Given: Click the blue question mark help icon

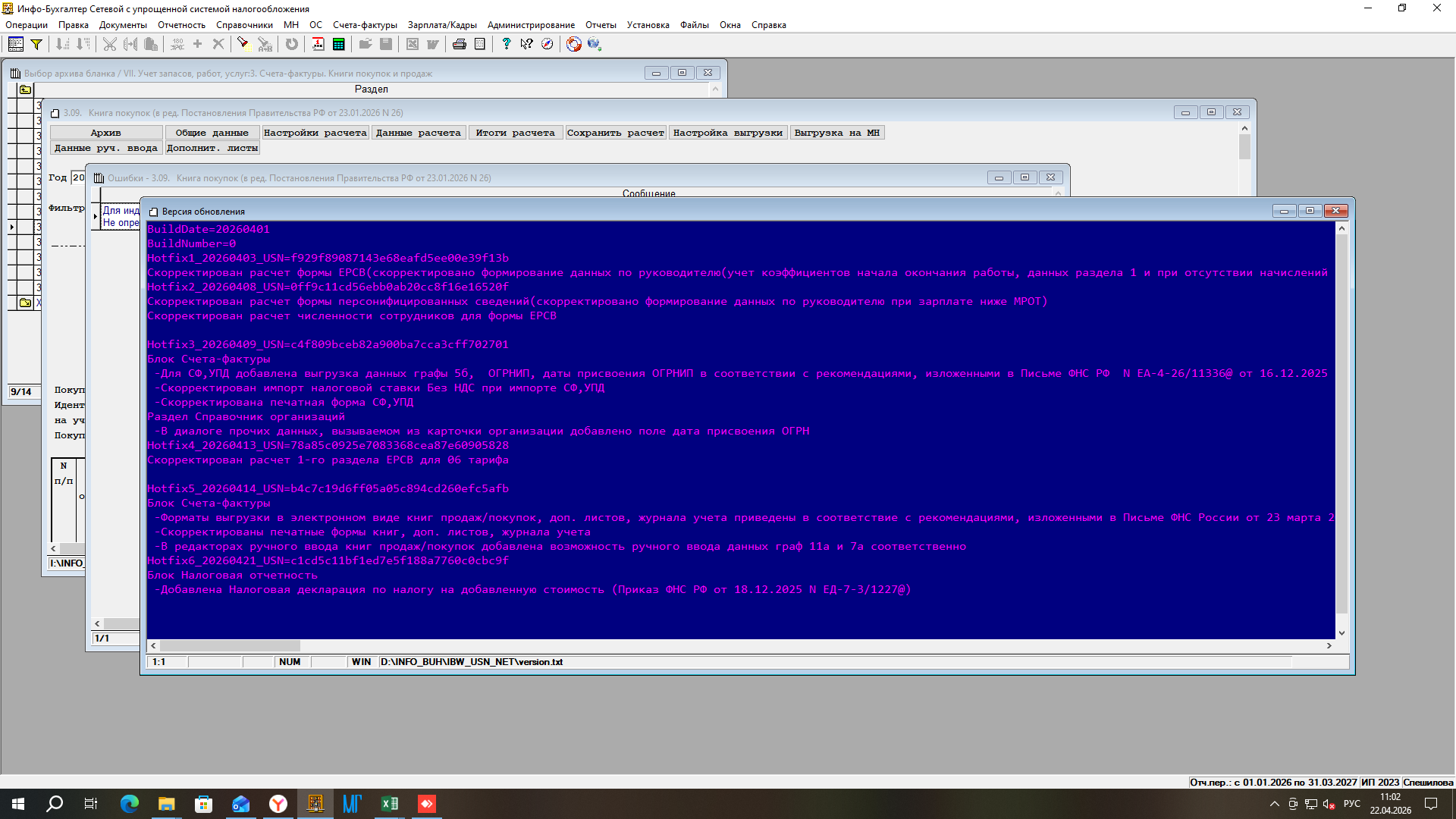Looking at the screenshot, I should click(506, 44).
